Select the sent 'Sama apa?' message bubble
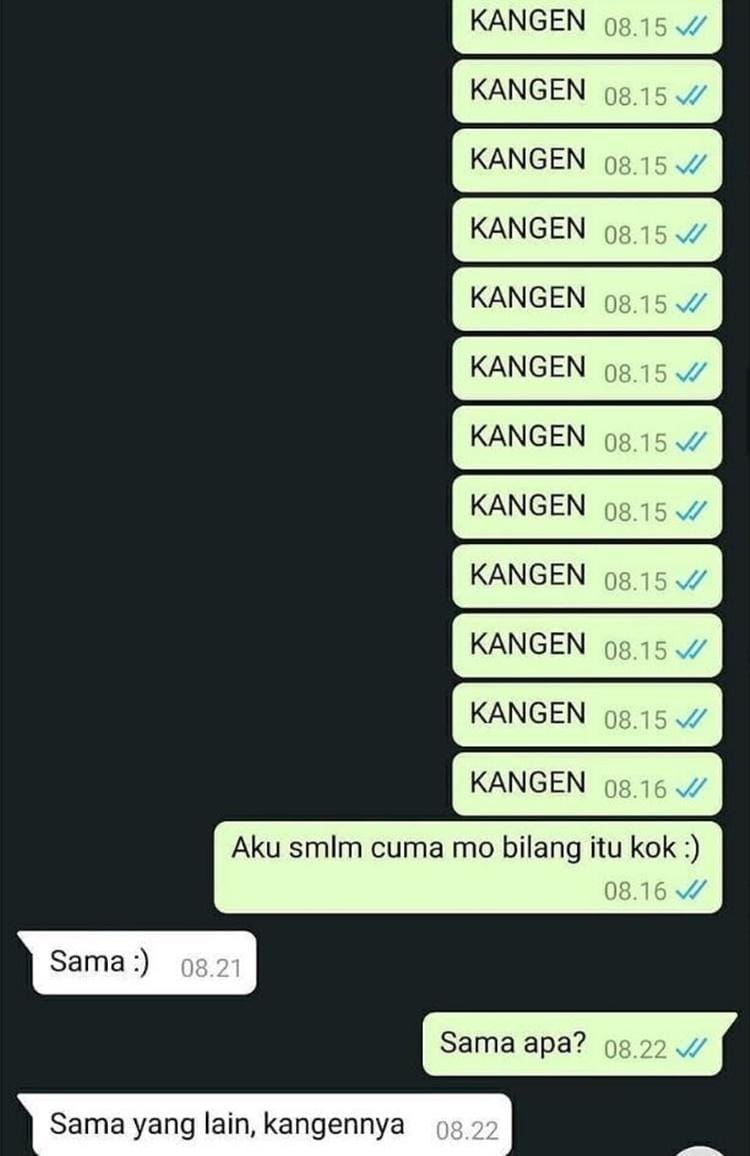Viewport: 750px width, 1156px height. click(580, 1044)
